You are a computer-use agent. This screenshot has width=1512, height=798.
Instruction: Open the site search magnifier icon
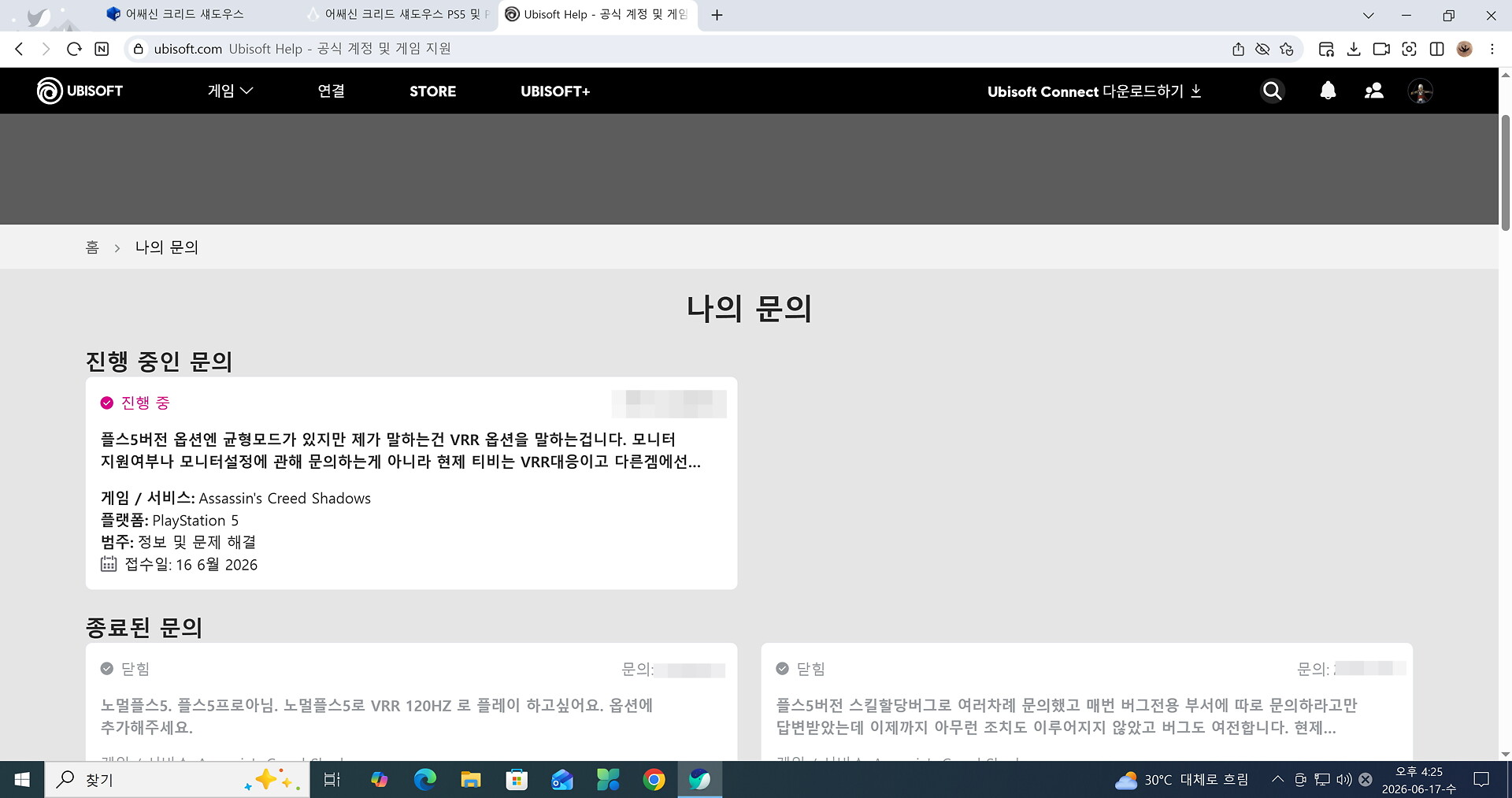pos(1272,91)
